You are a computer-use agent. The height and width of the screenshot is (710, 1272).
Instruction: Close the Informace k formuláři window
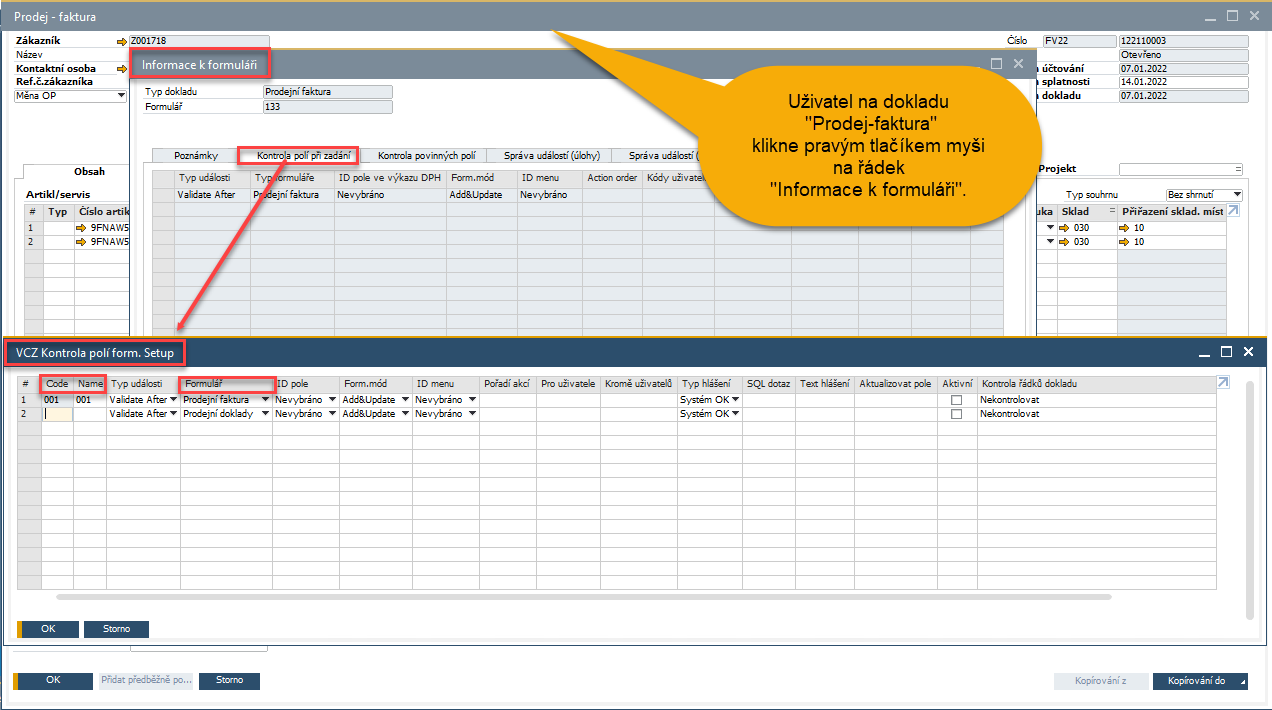[x=1018, y=64]
